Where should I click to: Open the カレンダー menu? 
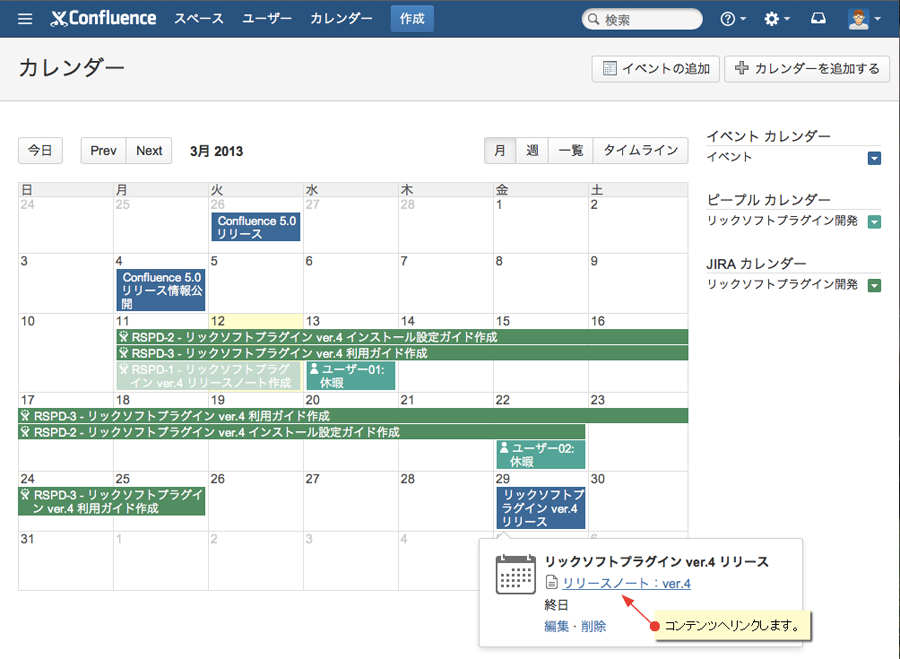[x=342, y=19]
